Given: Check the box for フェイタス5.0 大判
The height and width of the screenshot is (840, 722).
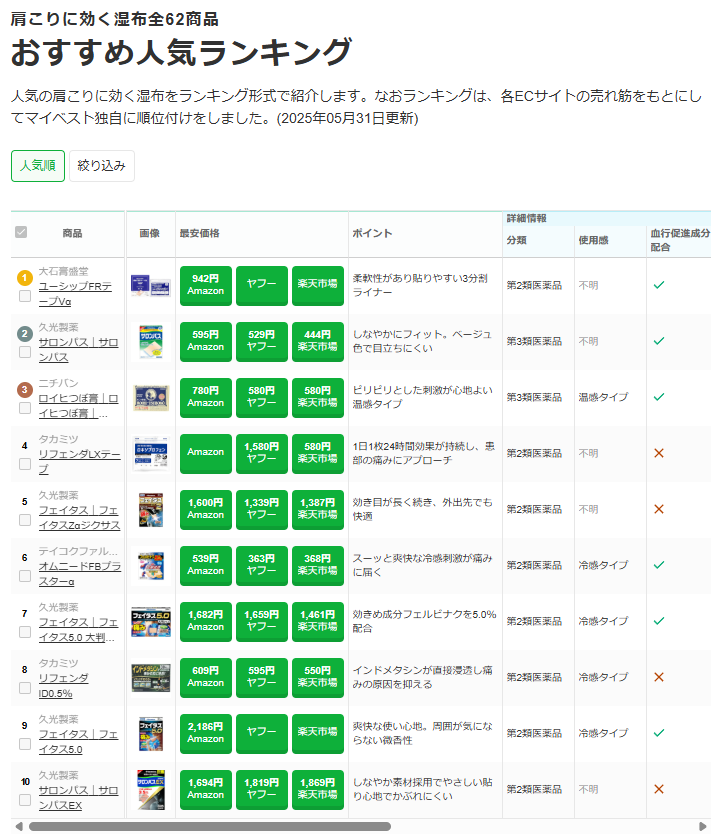Looking at the screenshot, I should (x=25, y=632).
